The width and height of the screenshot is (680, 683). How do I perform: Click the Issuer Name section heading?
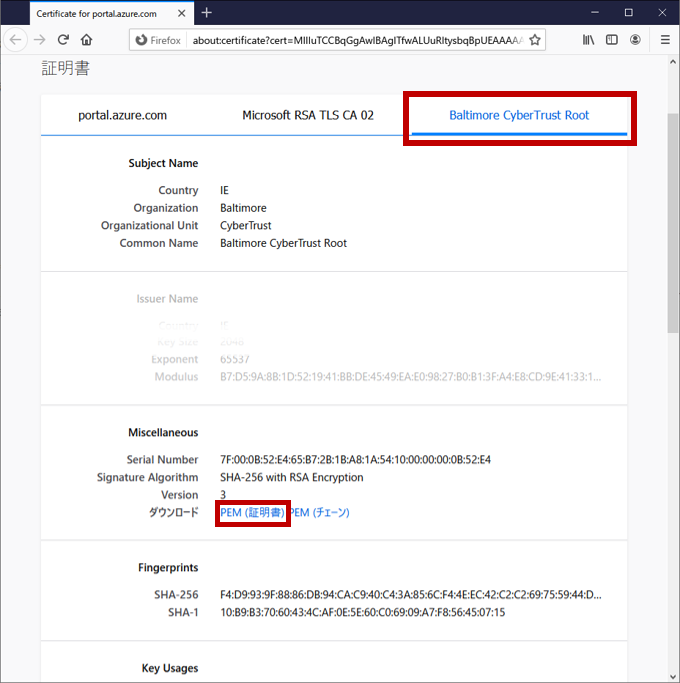coord(167,299)
